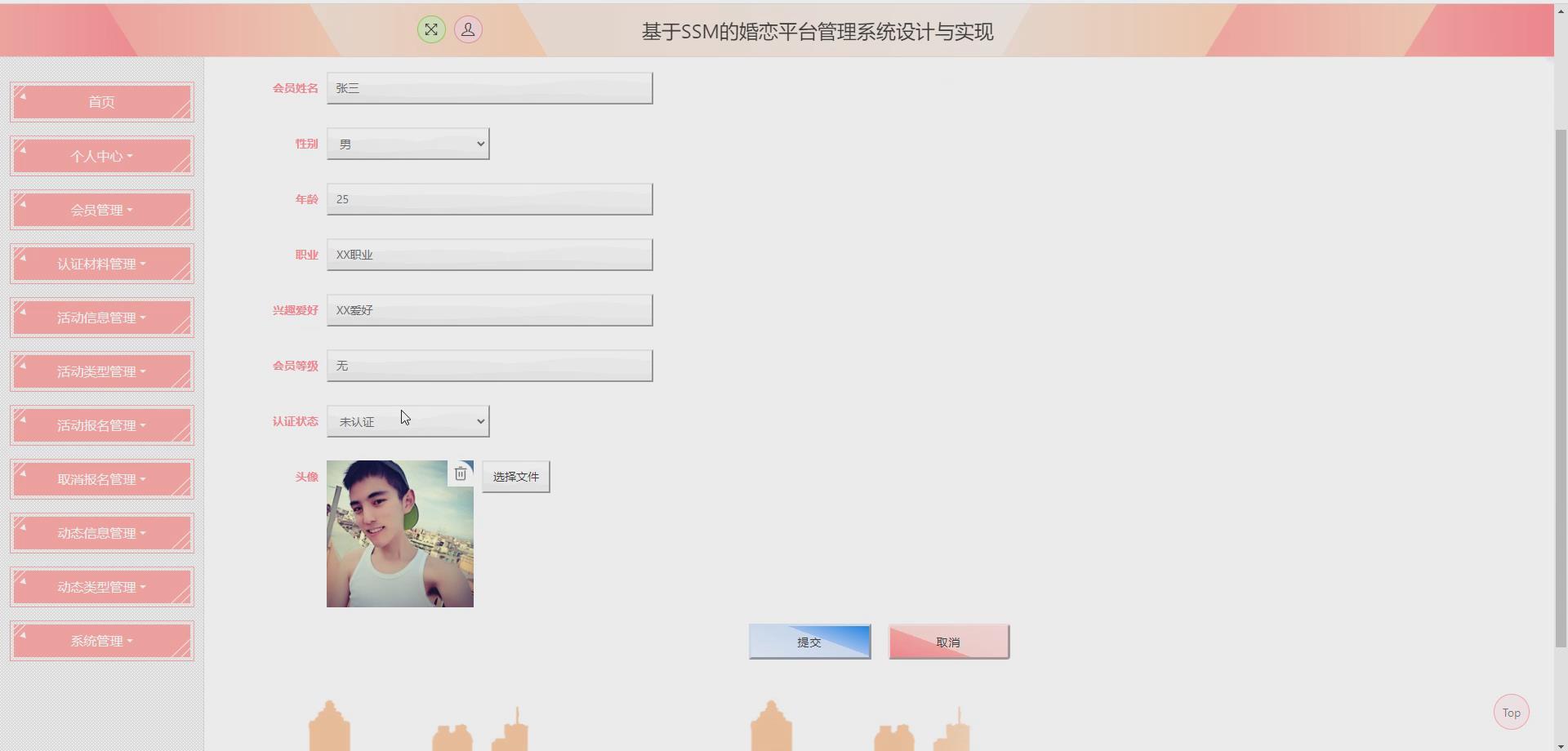Screen dimensions: 1568x751
Task: Expand 认证材料管理 sidebar menu
Action: coord(102,264)
